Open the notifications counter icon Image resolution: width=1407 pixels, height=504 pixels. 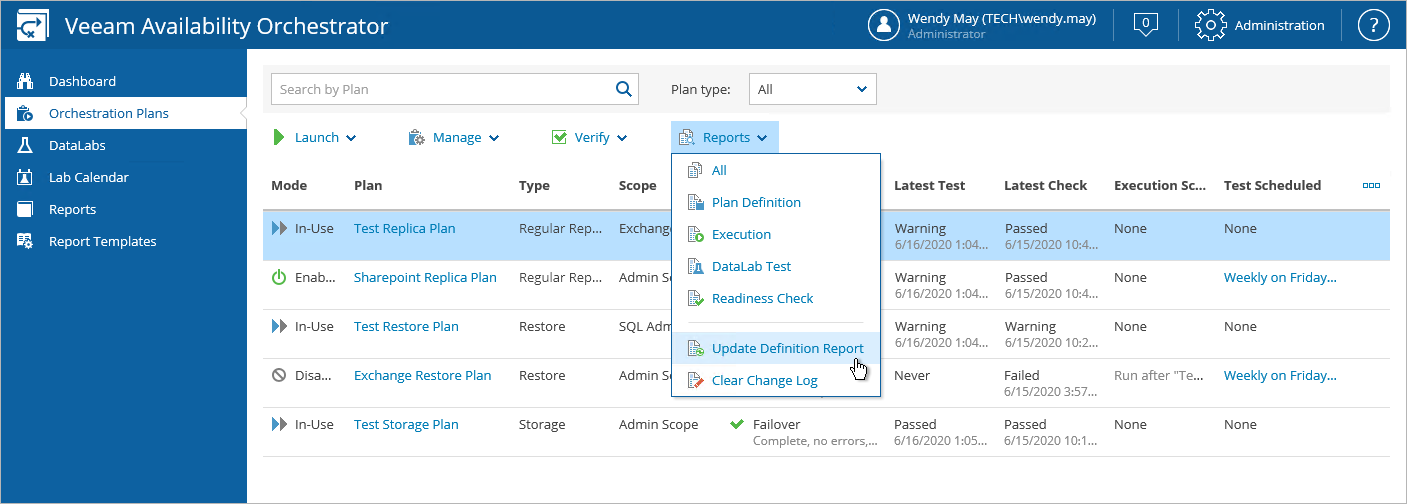pyautogui.click(x=1146, y=25)
